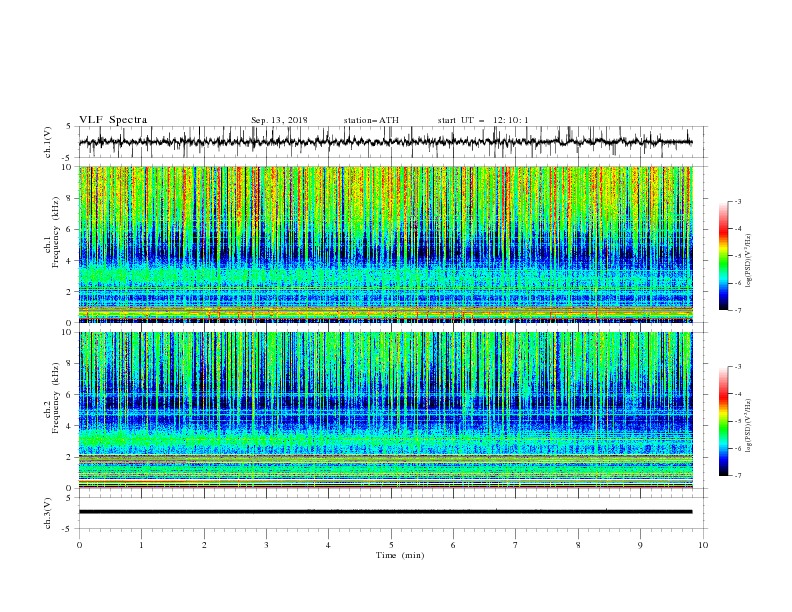Image resolution: width=792 pixels, height=612 pixels.
Task: Click the "station=ATH" header text
Action: pos(371,120)
